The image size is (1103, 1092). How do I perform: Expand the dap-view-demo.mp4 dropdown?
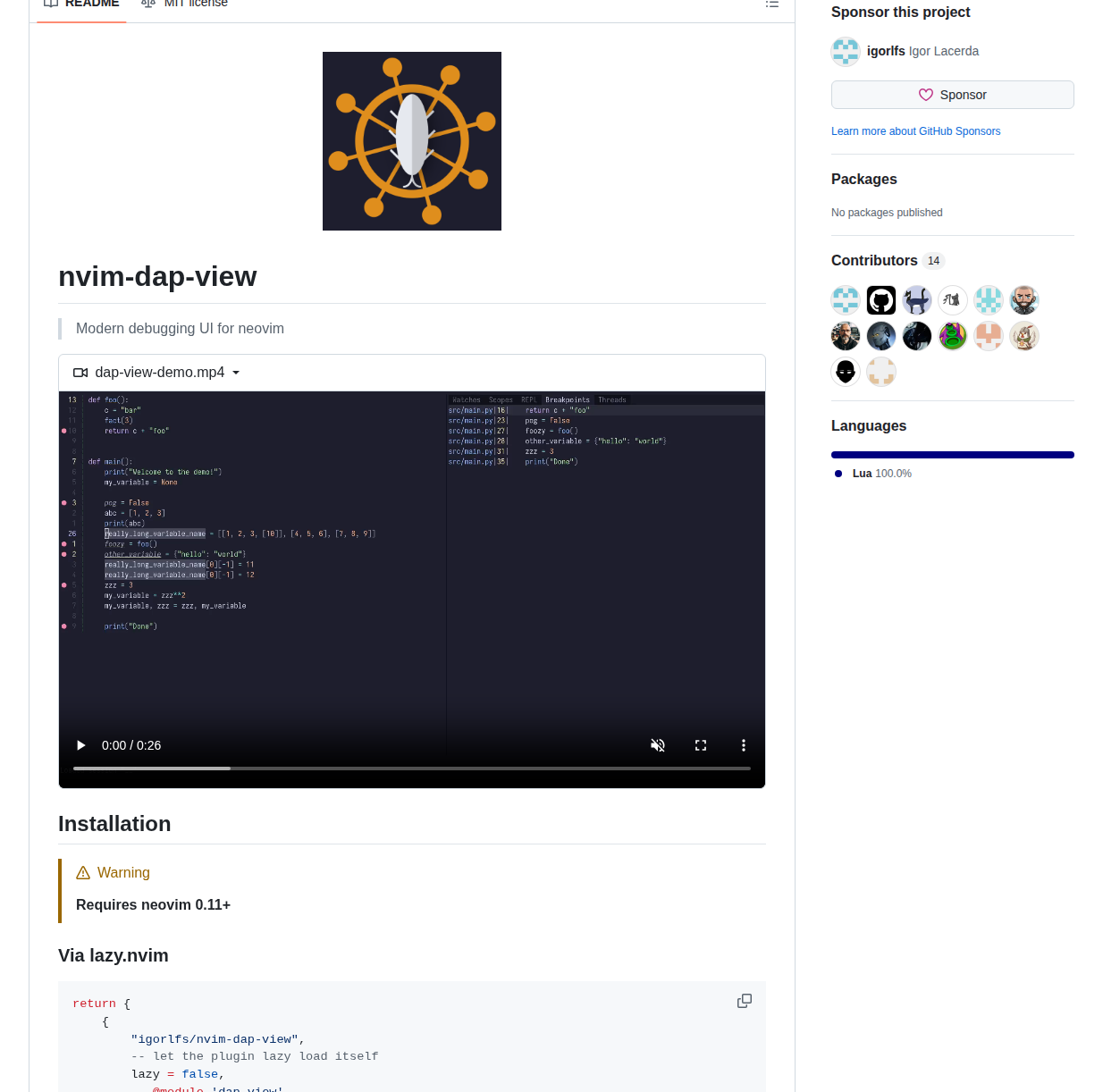[156, 373]
